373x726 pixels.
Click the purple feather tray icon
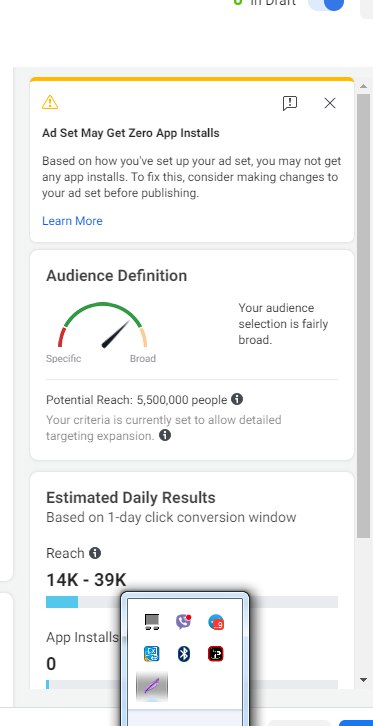coord(152,686)
